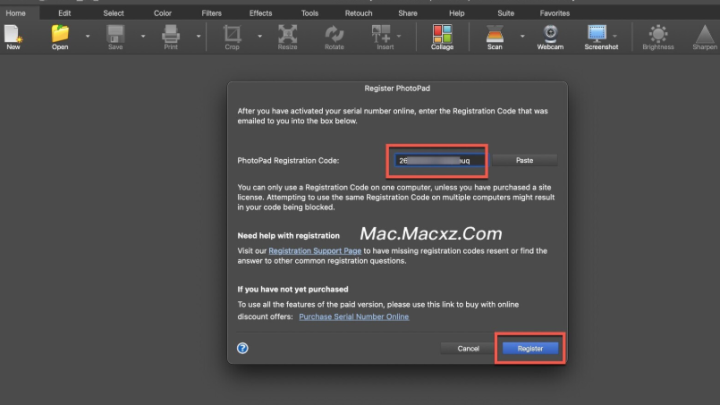Expand the Print dropdown arrow
The image size is (720, 405).
(198, 36)
